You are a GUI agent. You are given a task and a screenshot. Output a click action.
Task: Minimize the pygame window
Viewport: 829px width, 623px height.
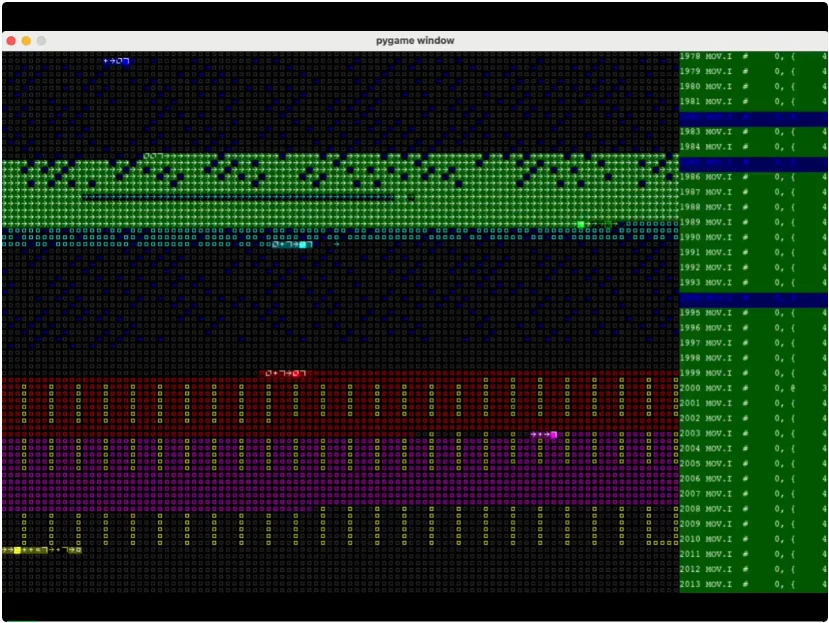tap(26, 41)
